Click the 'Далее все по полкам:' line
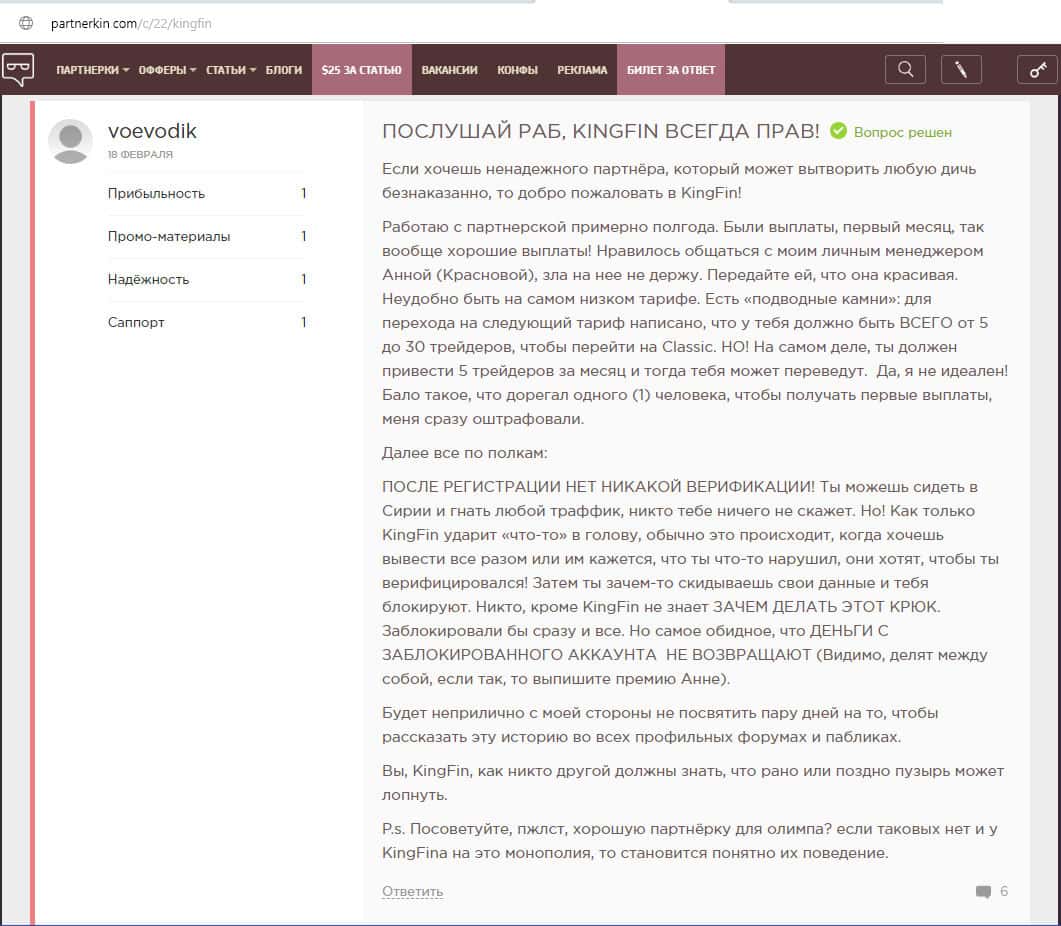The image size is (1061, 926). click(x=465, y=453)
